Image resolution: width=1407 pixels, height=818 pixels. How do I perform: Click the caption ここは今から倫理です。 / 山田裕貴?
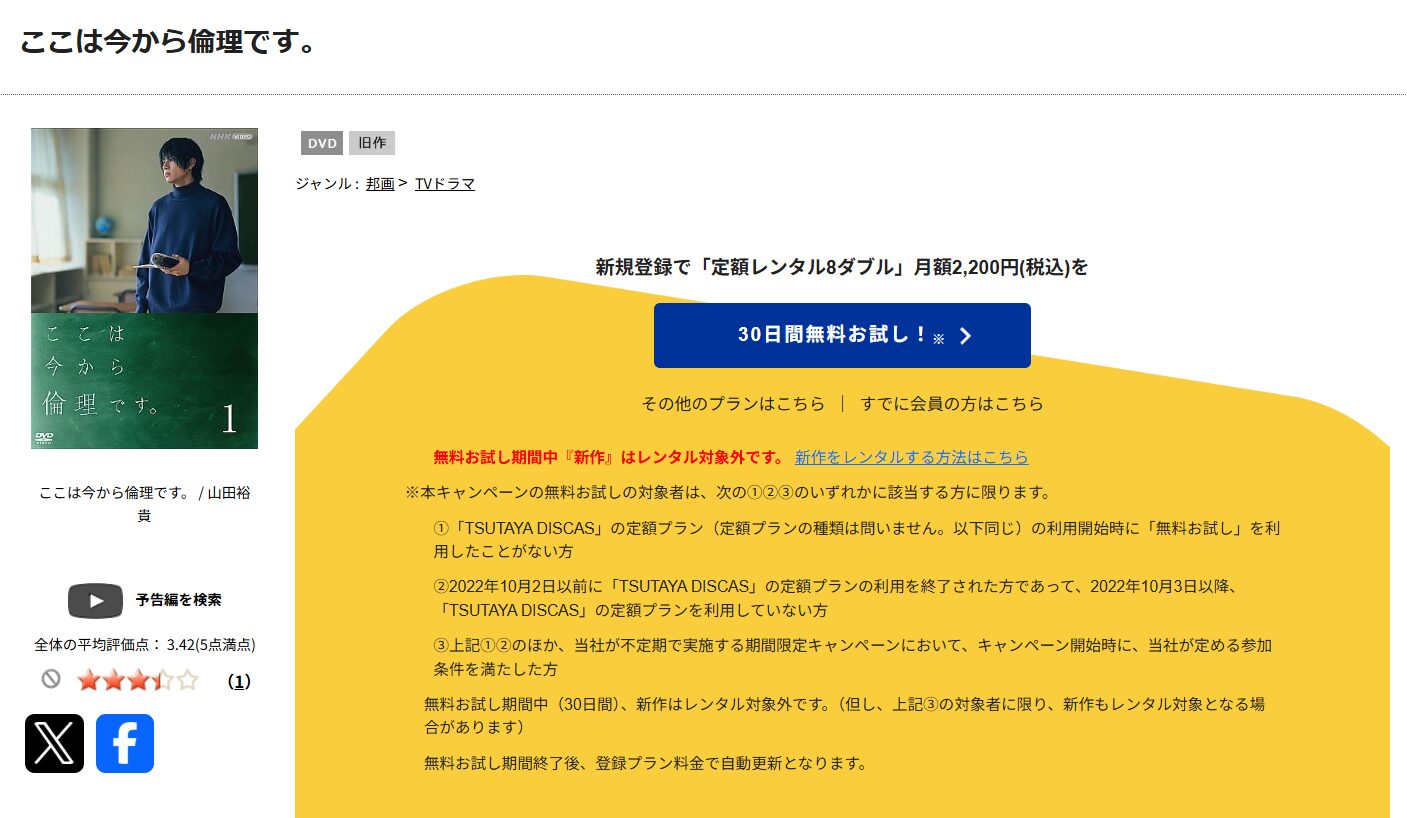coord(144,504)
